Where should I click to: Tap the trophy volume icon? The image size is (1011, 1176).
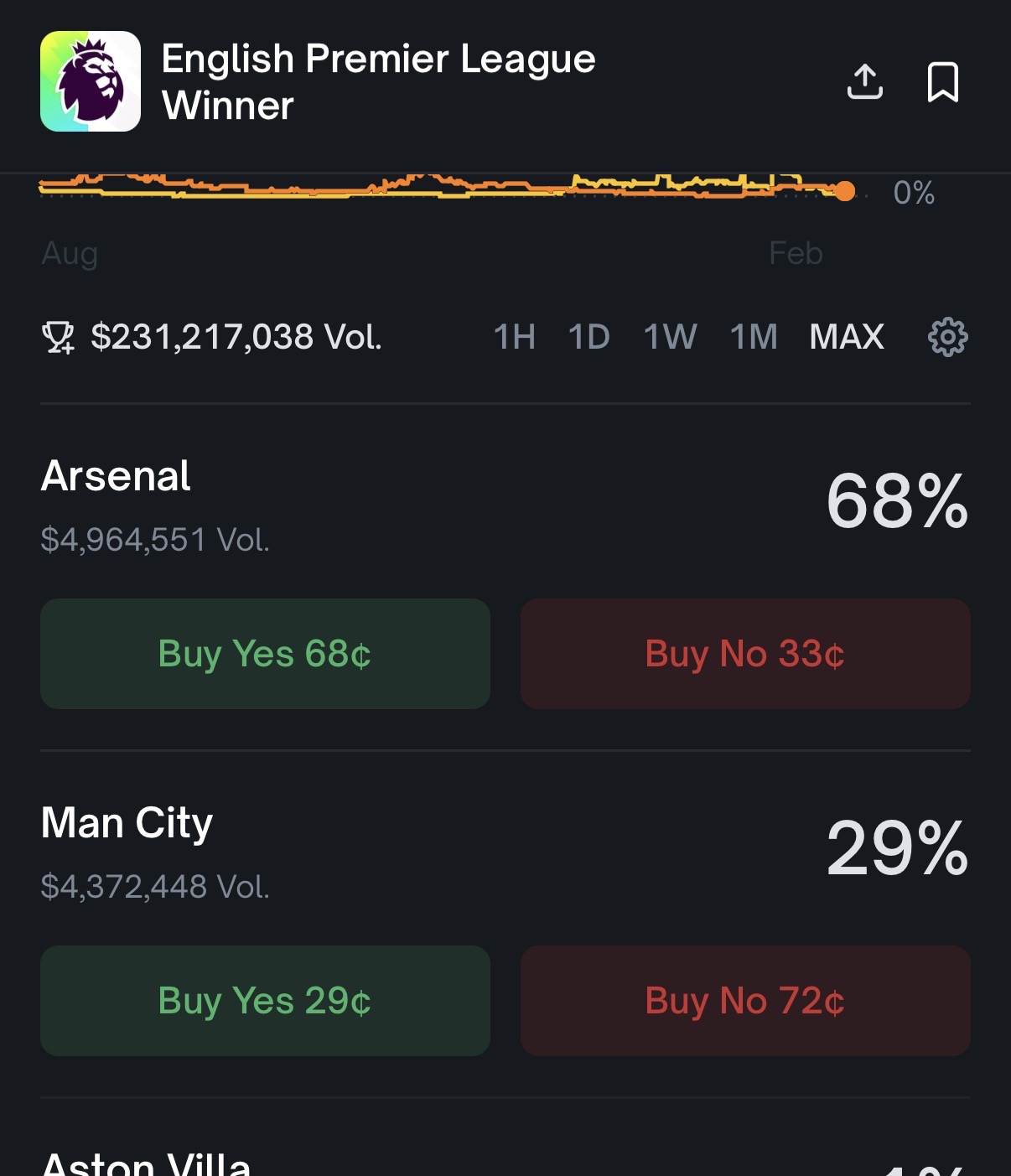[58, 337]
